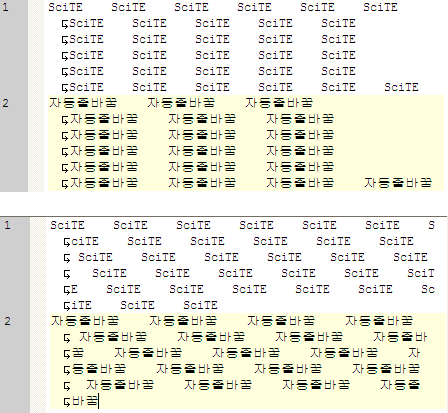The image size is (448, 413).
Task: Click line number 2 in the lower pane margin
Action: coord(7,321)
